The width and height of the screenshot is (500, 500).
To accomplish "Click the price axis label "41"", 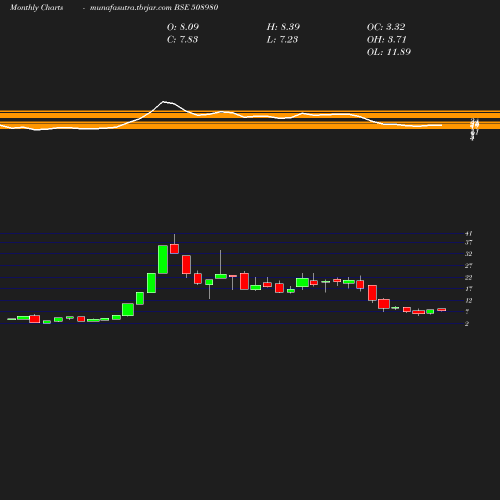I will (x=469, y=233).
